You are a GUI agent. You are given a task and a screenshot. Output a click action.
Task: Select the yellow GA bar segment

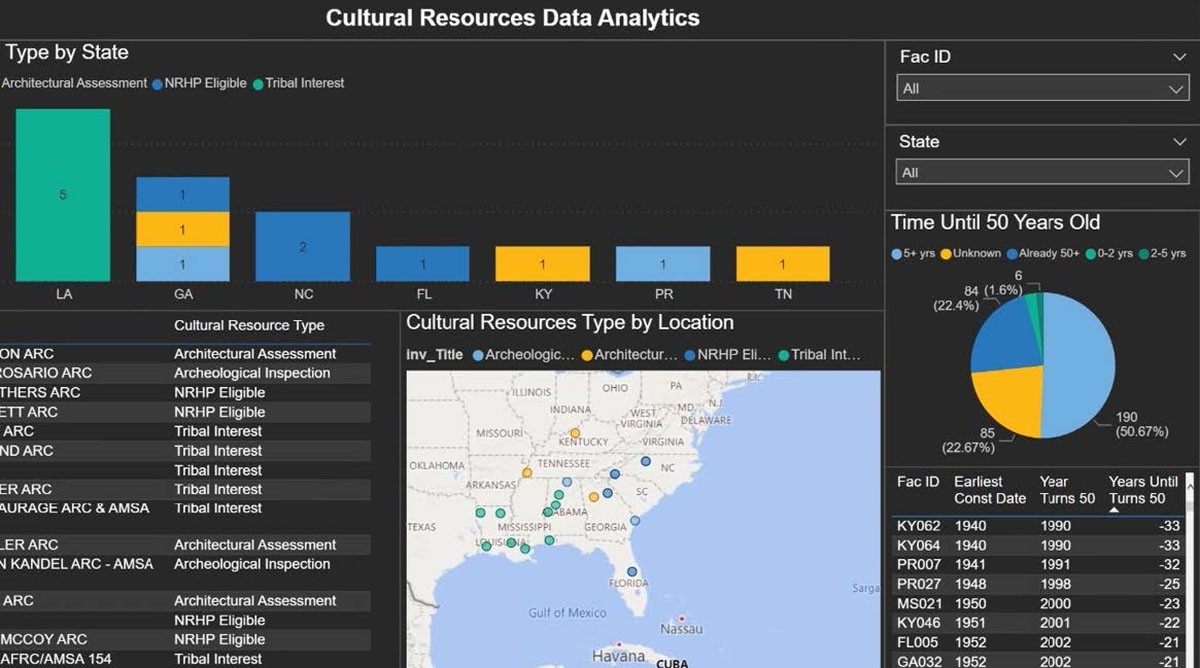click(x=182, y=229)
